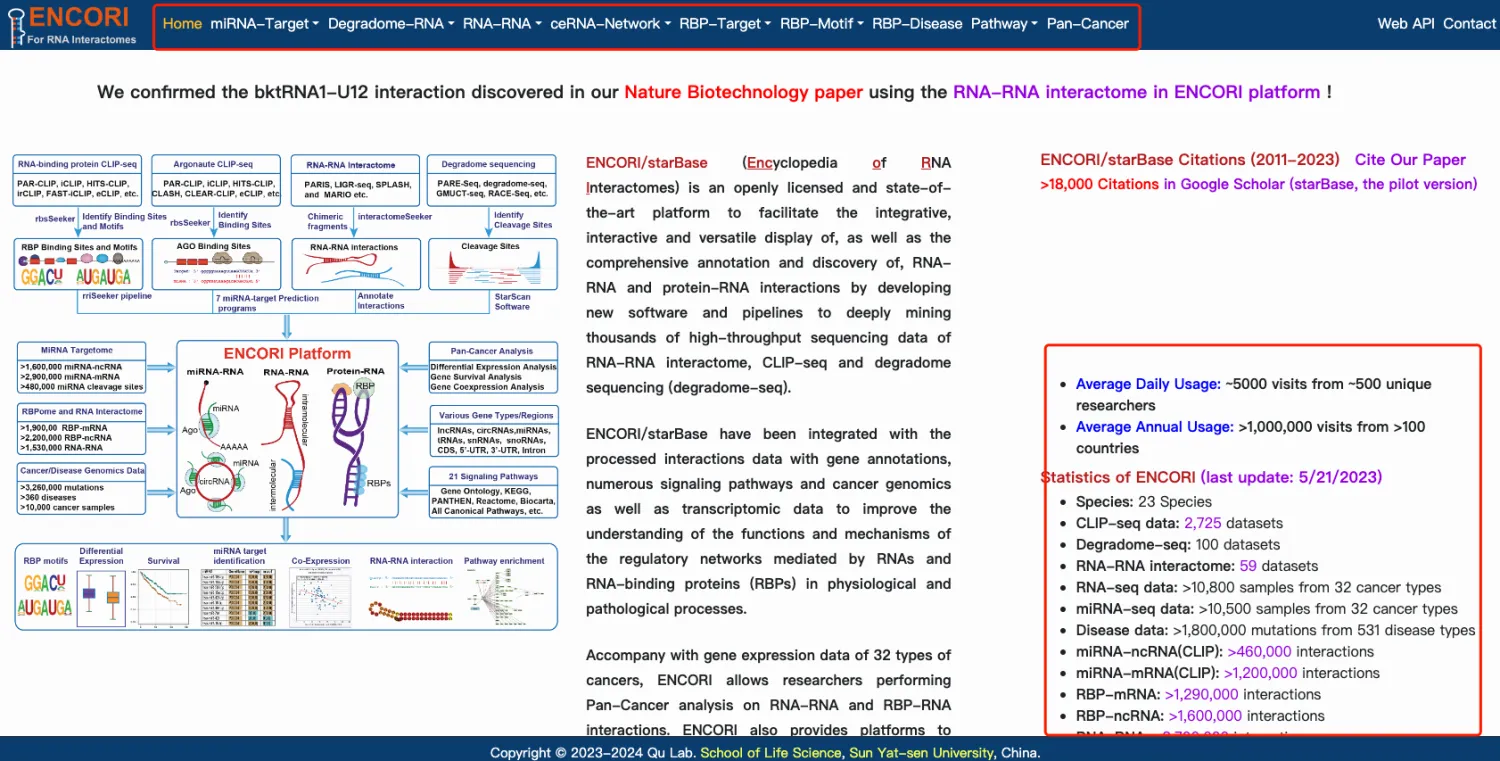Click the miRNA target identification table thumbnail

[239, 598]
